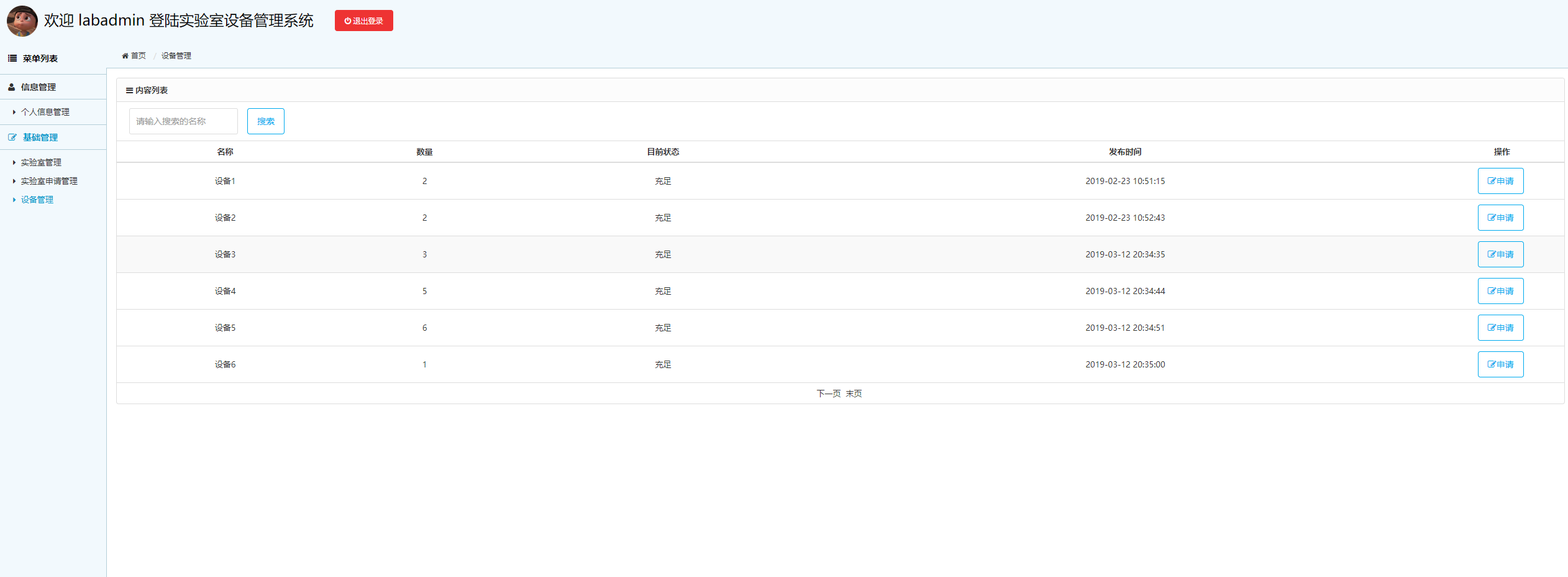Click the 充足 status for 设备4
This screenshot has width=1568, height=577.
tap(663, 291)
